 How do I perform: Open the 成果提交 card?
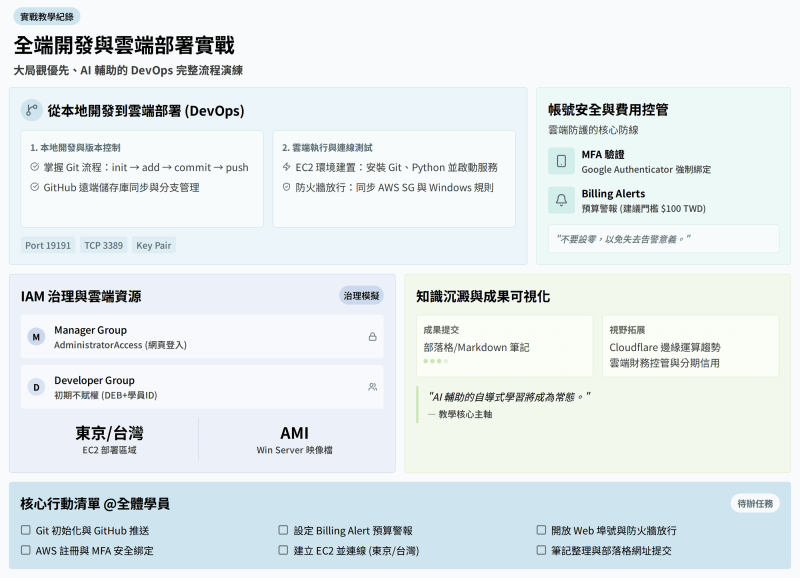(x=505, y=346)
